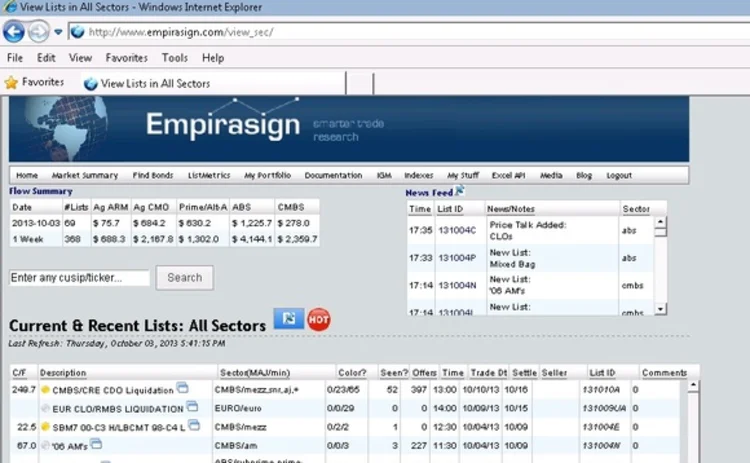Open Market Summary page
Screen dimensions: 750x463
tap(85, 176)
